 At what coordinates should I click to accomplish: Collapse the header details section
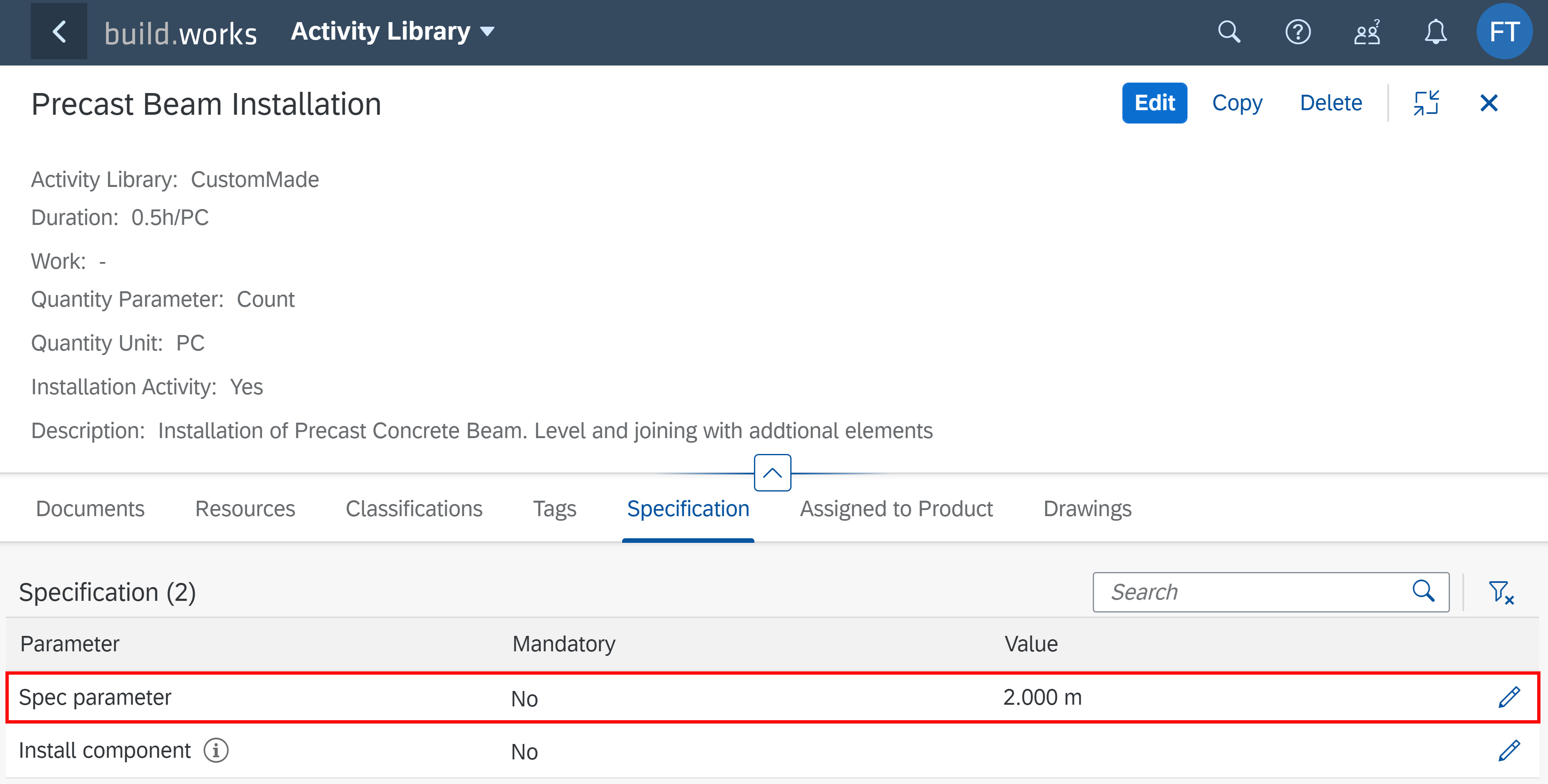[x=772, y=473]
